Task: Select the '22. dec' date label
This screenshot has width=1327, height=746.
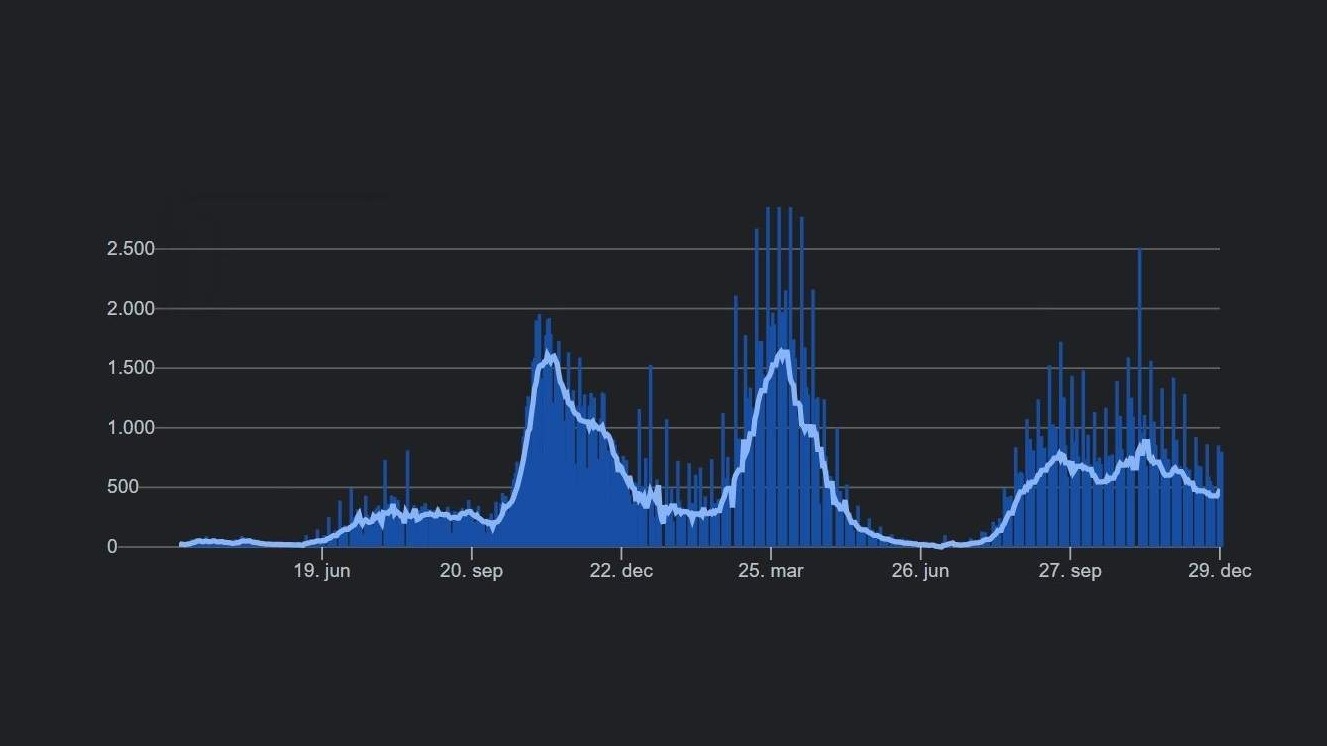Action: click(621, 571)
